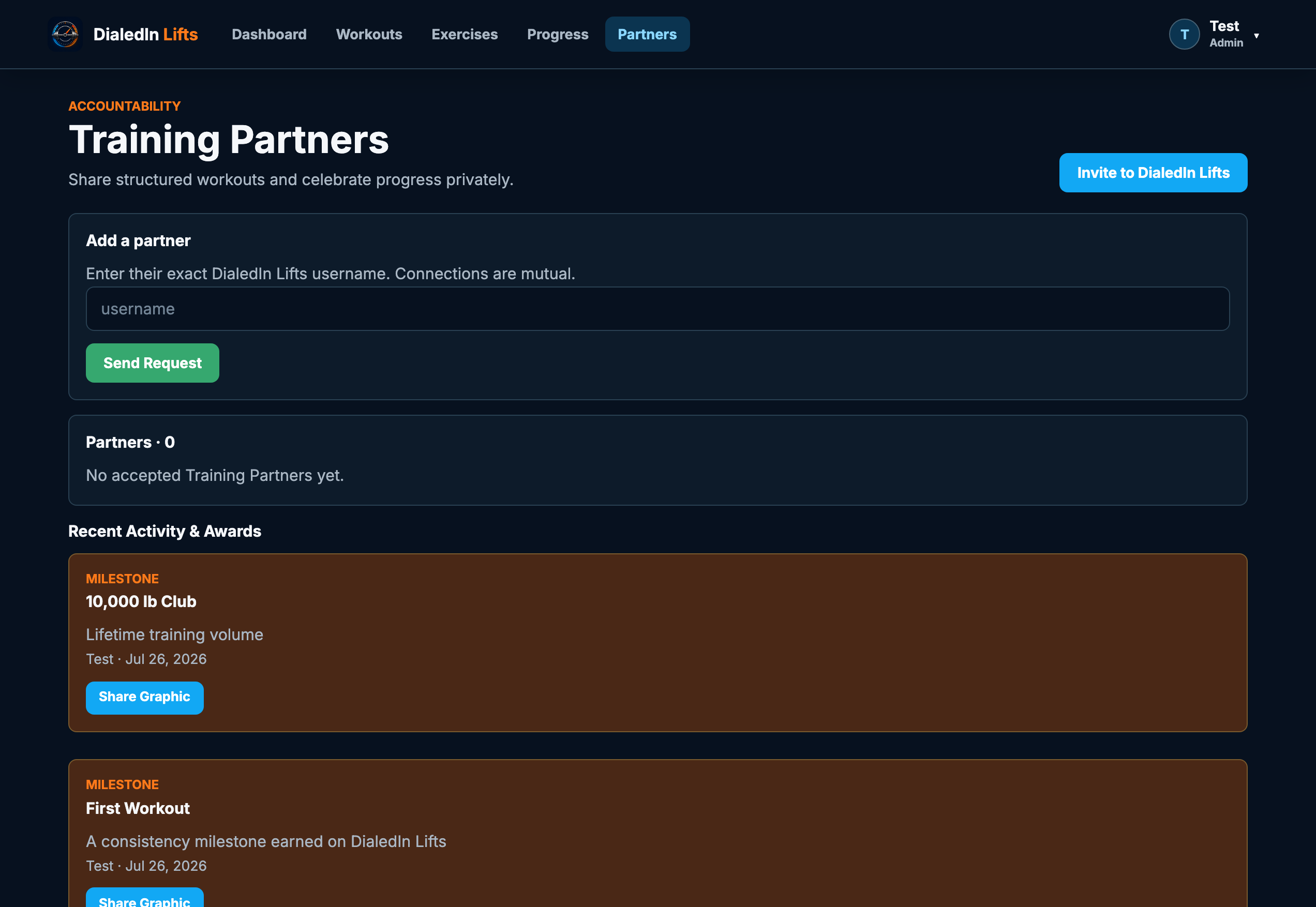
Task: Click the 10,000 lb Club title
Action: click(141, 601)
